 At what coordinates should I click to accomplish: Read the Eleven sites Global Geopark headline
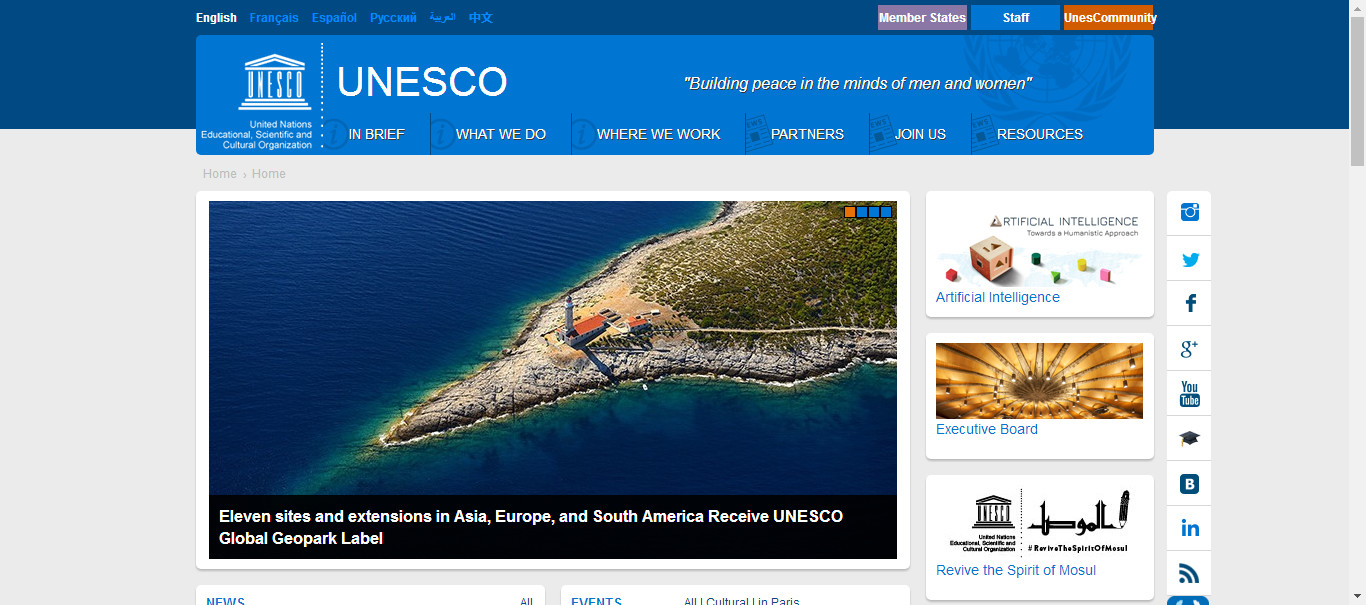[531, 527]
